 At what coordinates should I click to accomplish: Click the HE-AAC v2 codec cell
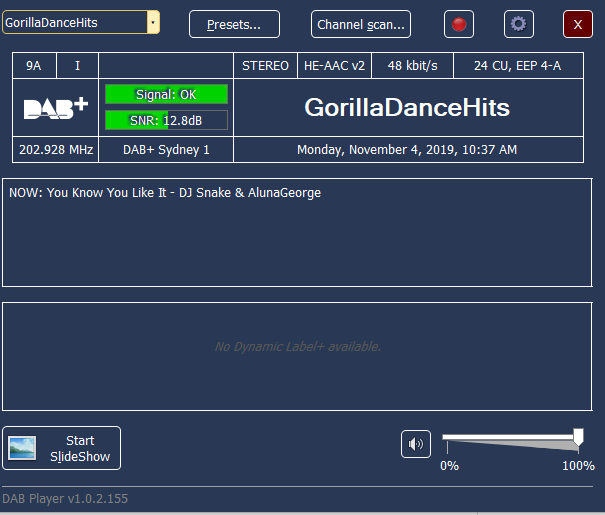tap(335, 66)
